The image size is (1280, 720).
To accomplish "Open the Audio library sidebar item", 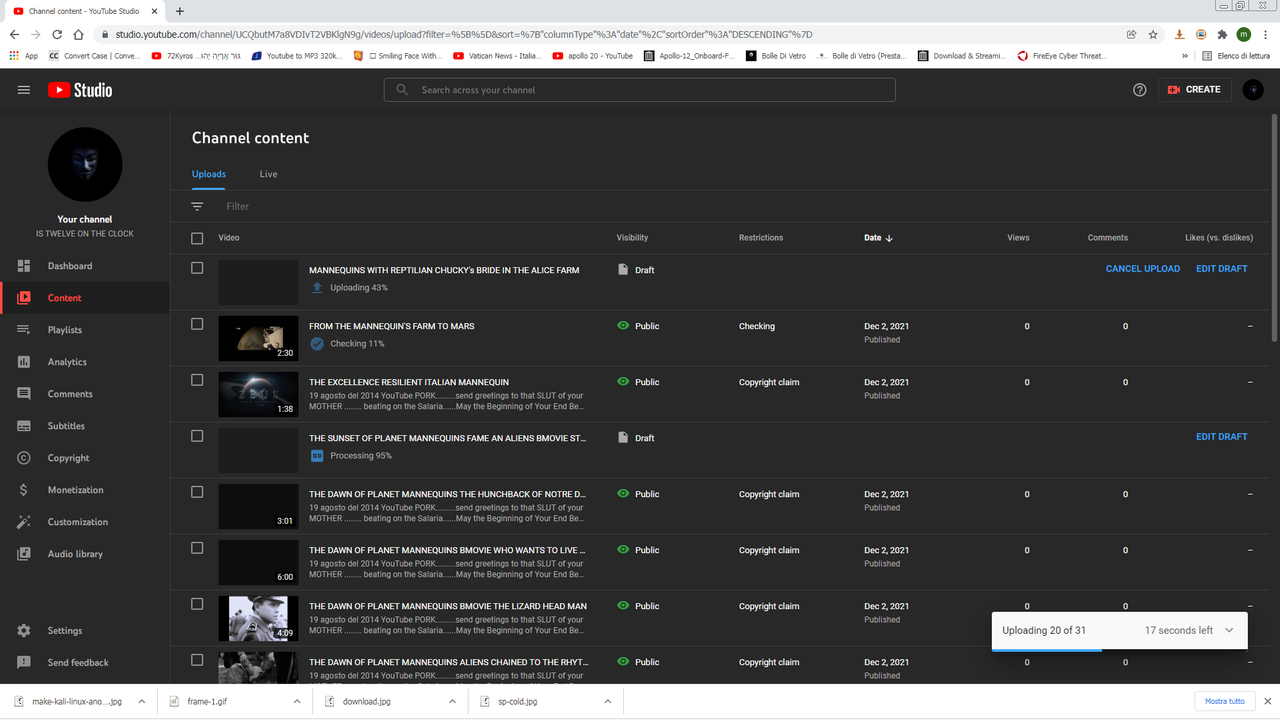I will click(x=75, y=554).
